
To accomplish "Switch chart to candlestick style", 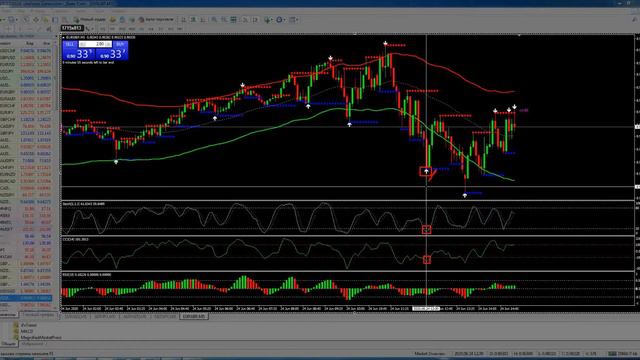I will point(193,20).
